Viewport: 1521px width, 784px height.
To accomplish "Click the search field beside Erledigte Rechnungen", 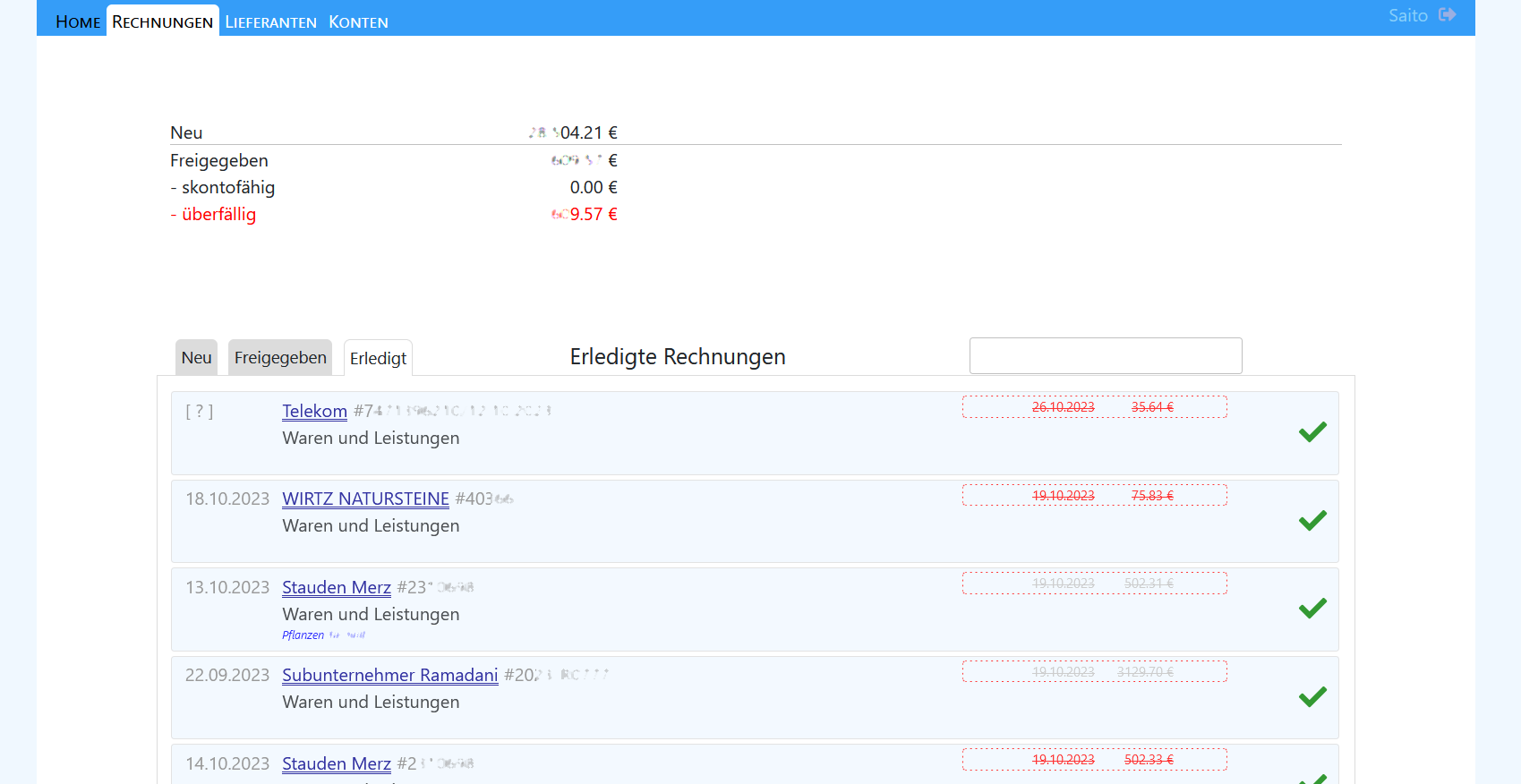I will pos(1105,356).
